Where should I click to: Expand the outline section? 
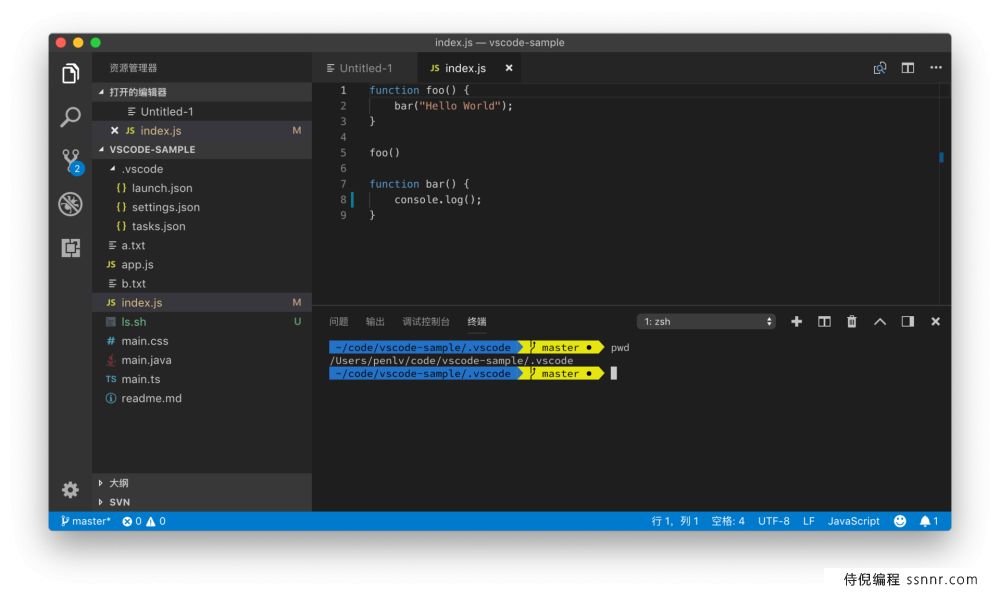[x=202, y=483]
